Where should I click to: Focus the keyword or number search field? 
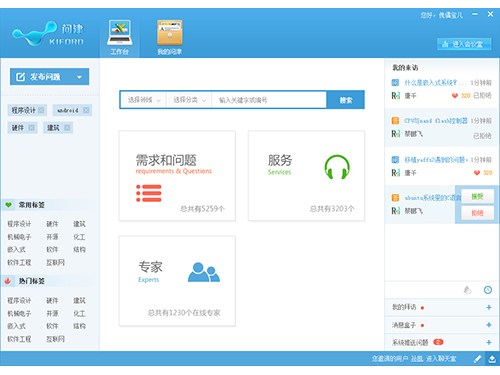(269, 100)
